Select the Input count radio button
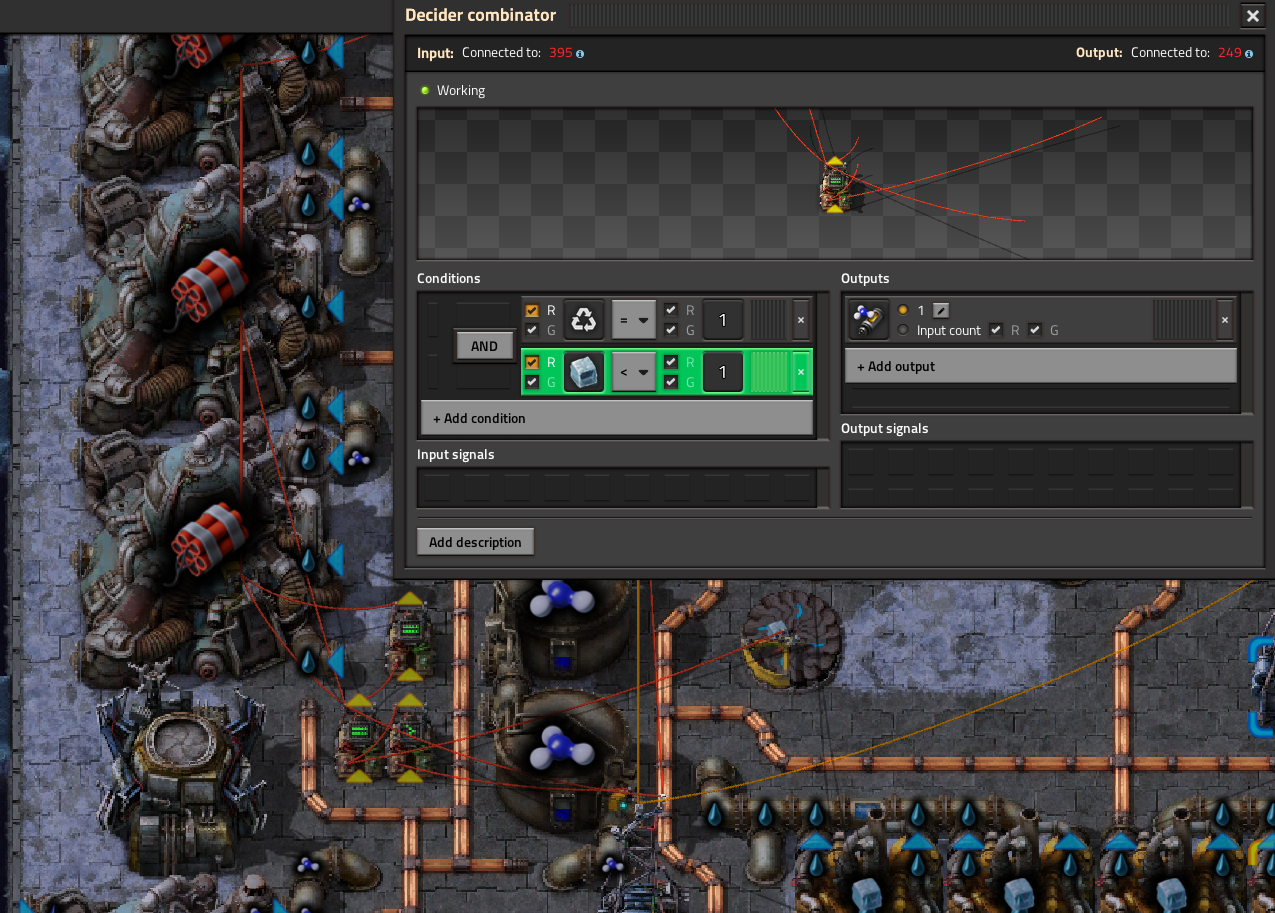 [x=904, y=330]
